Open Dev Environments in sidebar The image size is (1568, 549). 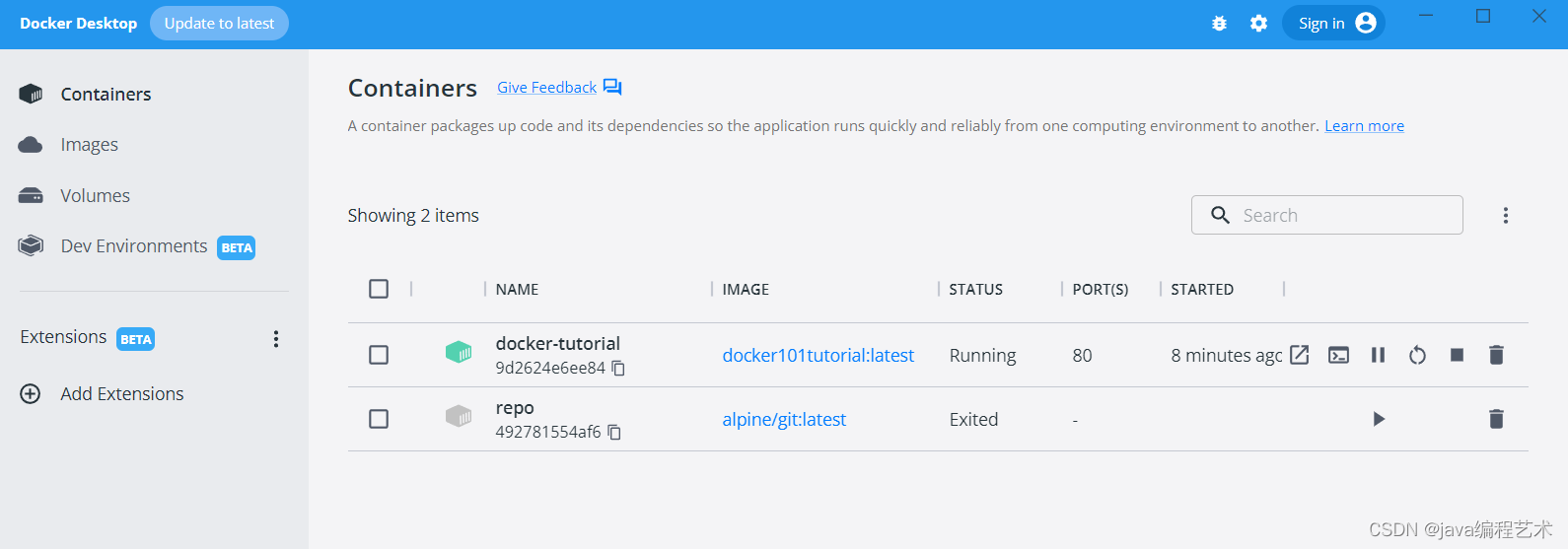(134, 246)
